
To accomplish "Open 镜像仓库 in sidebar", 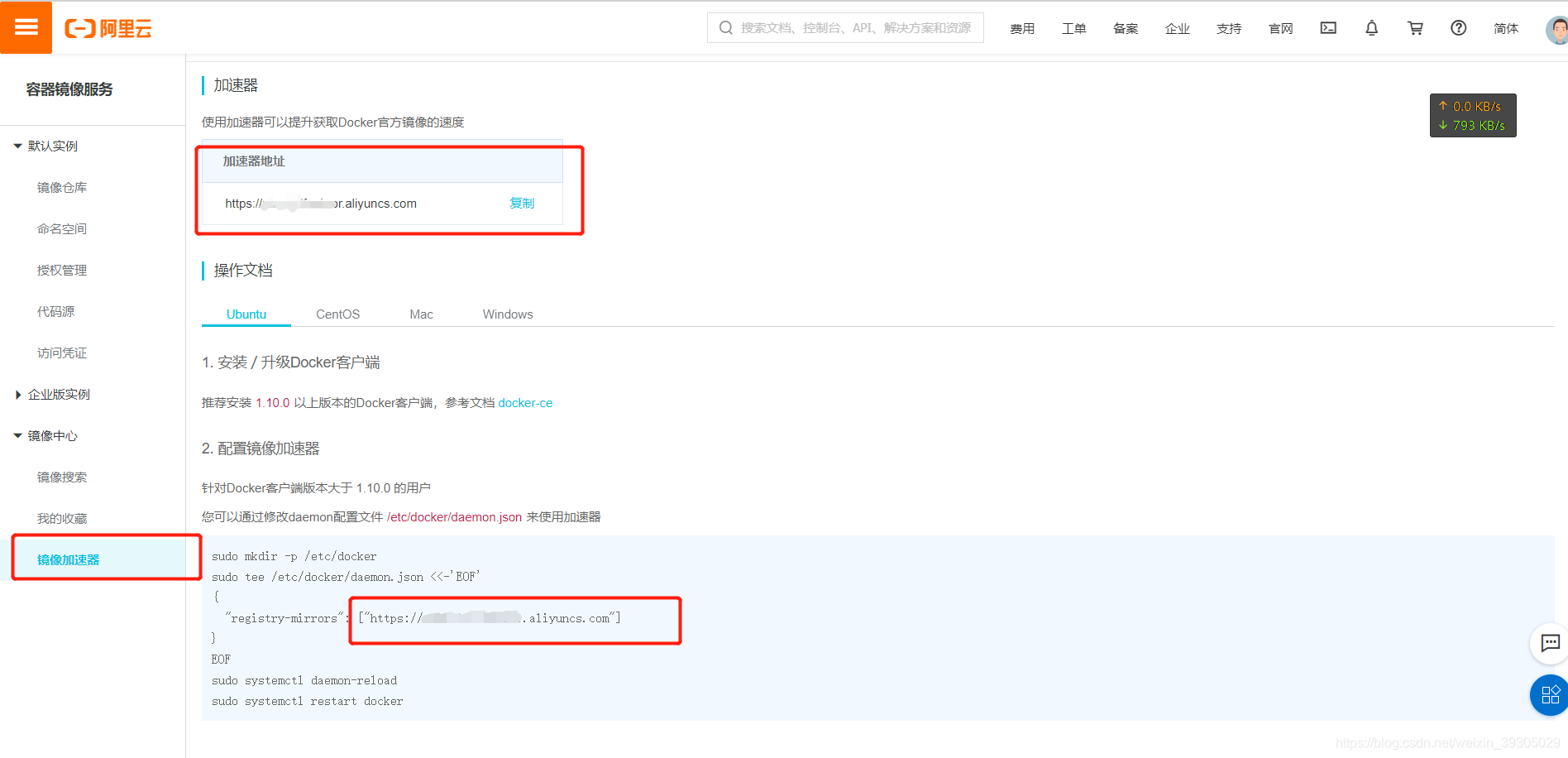I will (62, 188).
